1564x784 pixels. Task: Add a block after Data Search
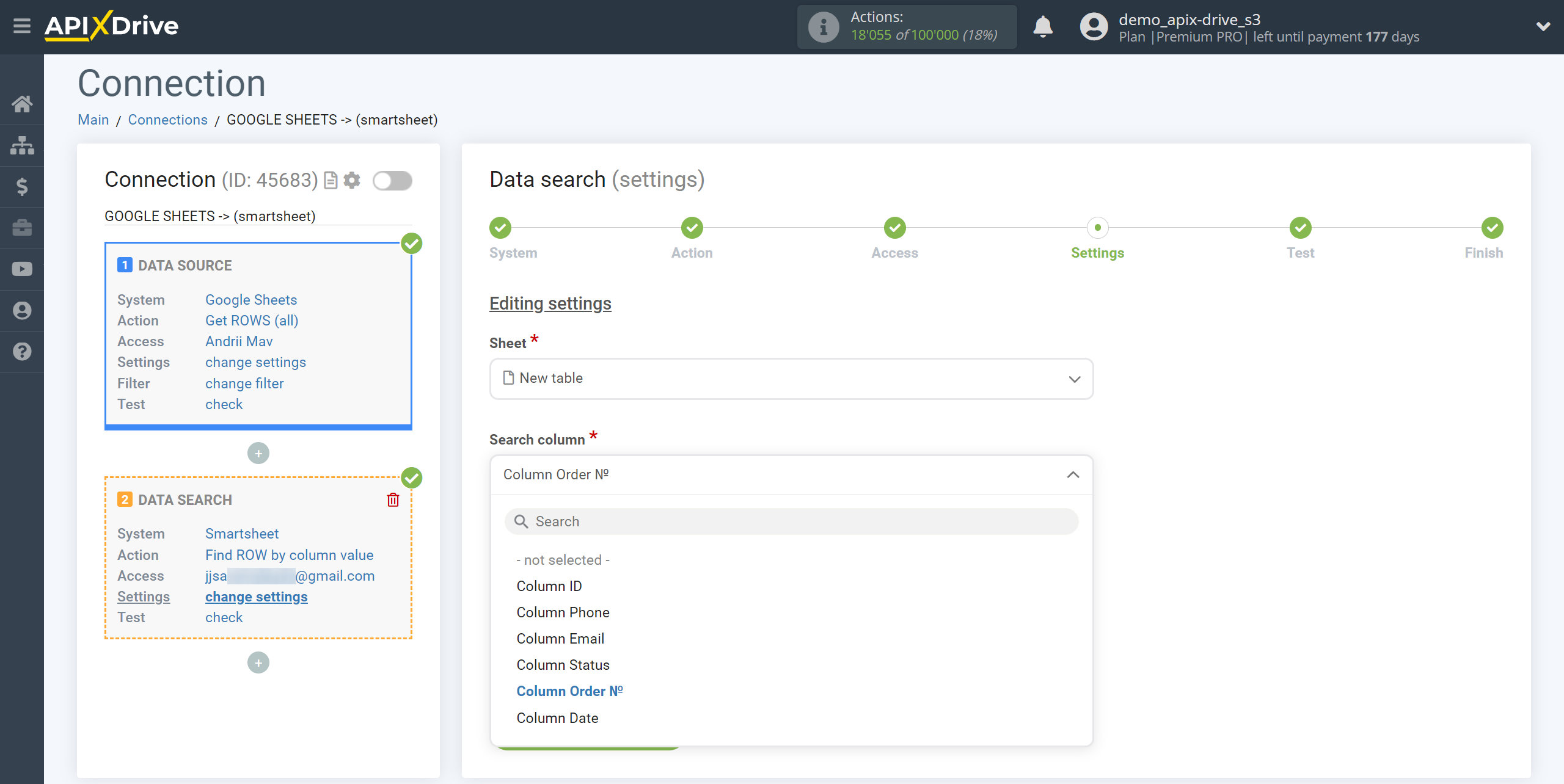tap(258, 662)
